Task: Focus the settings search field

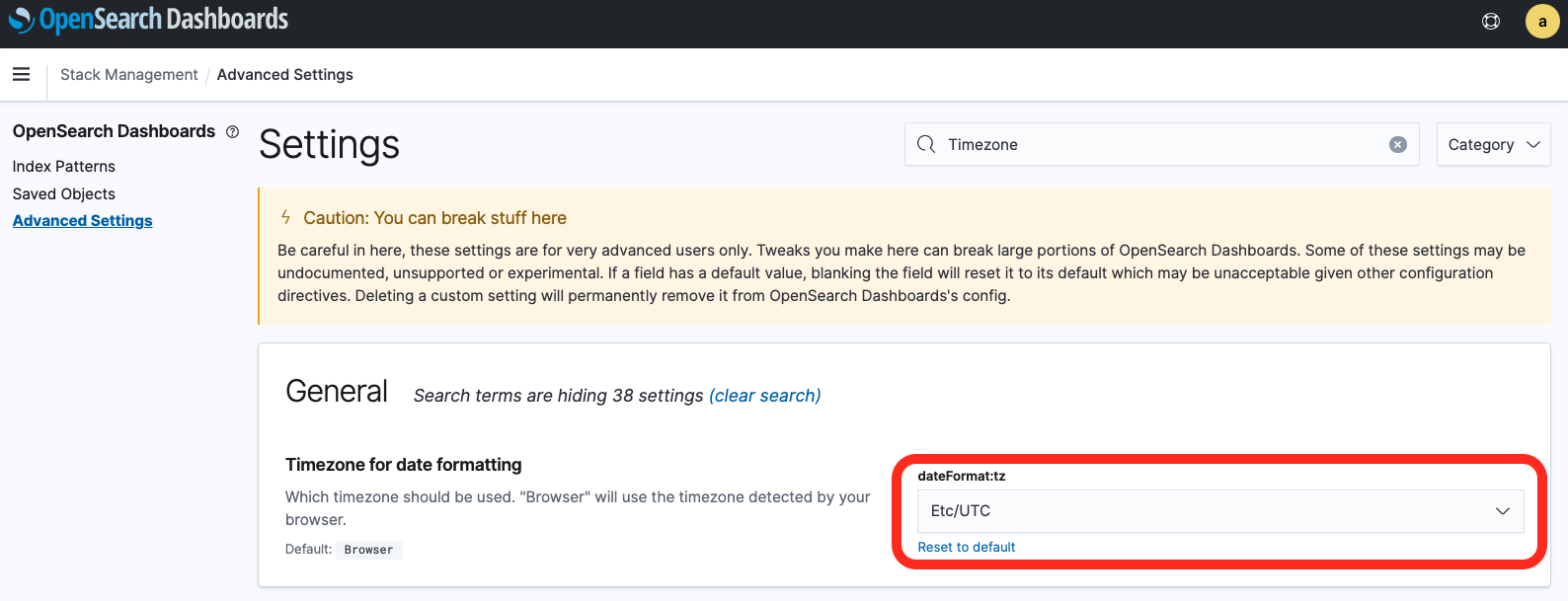Action: (x=1162, y=144)
